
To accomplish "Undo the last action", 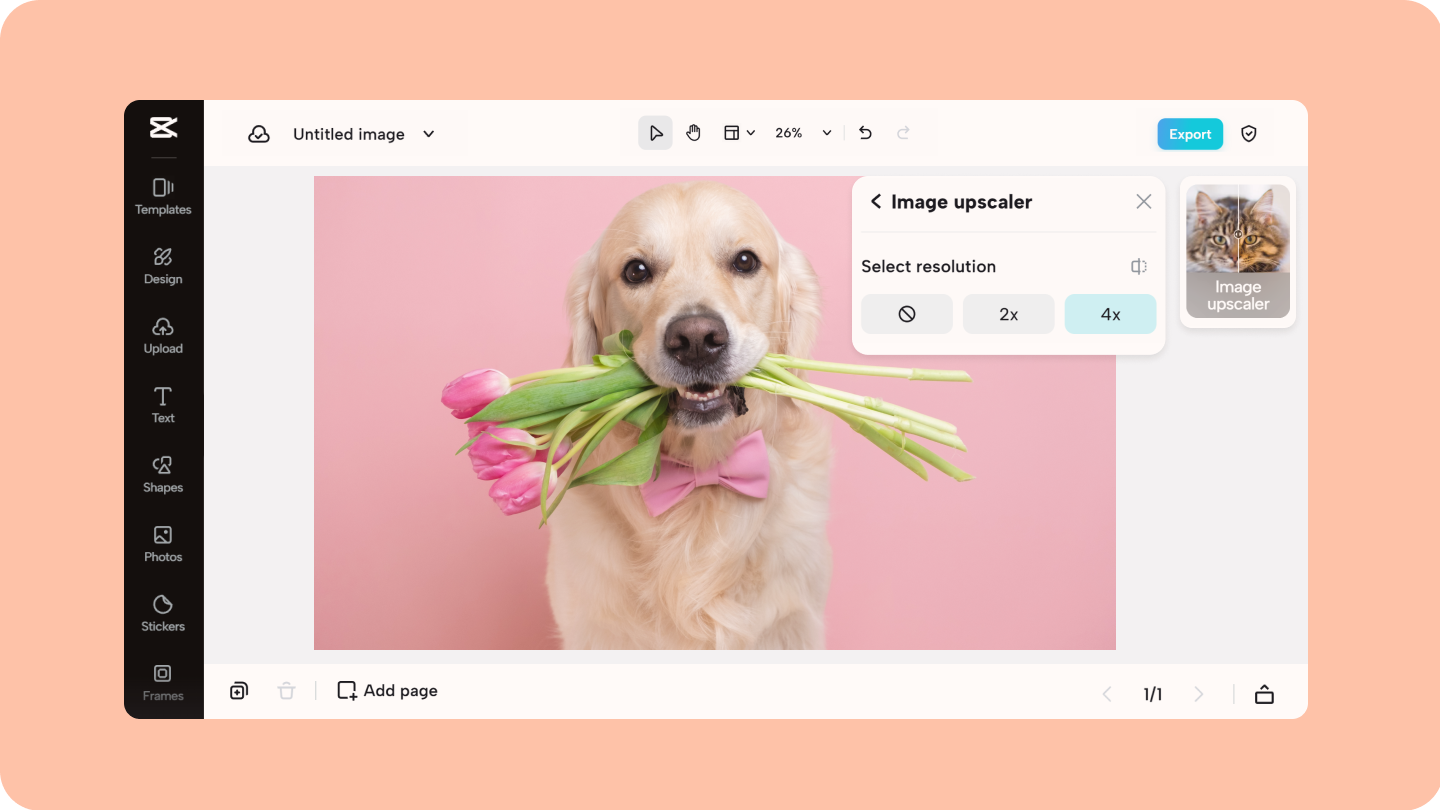I will [866, 133].
